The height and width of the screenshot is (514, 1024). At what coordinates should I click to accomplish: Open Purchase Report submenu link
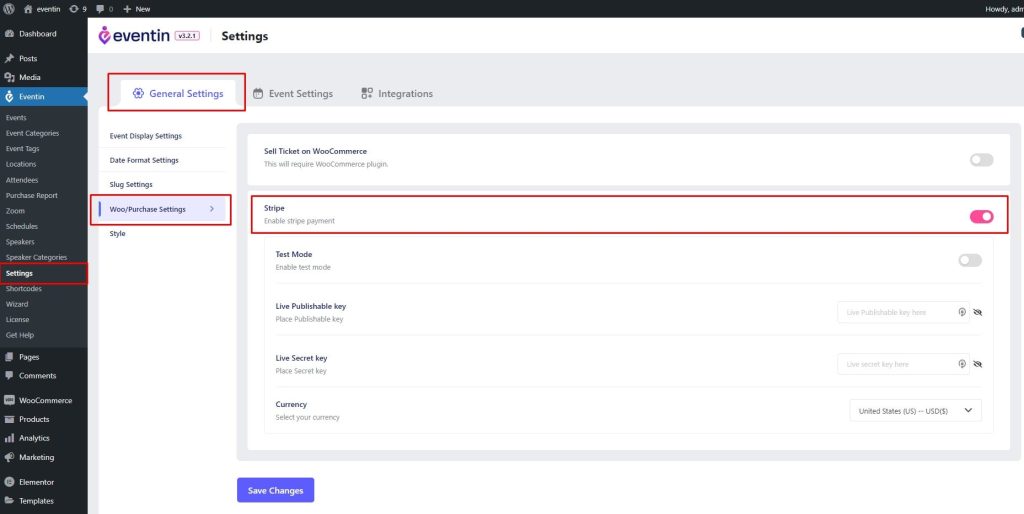32,195
